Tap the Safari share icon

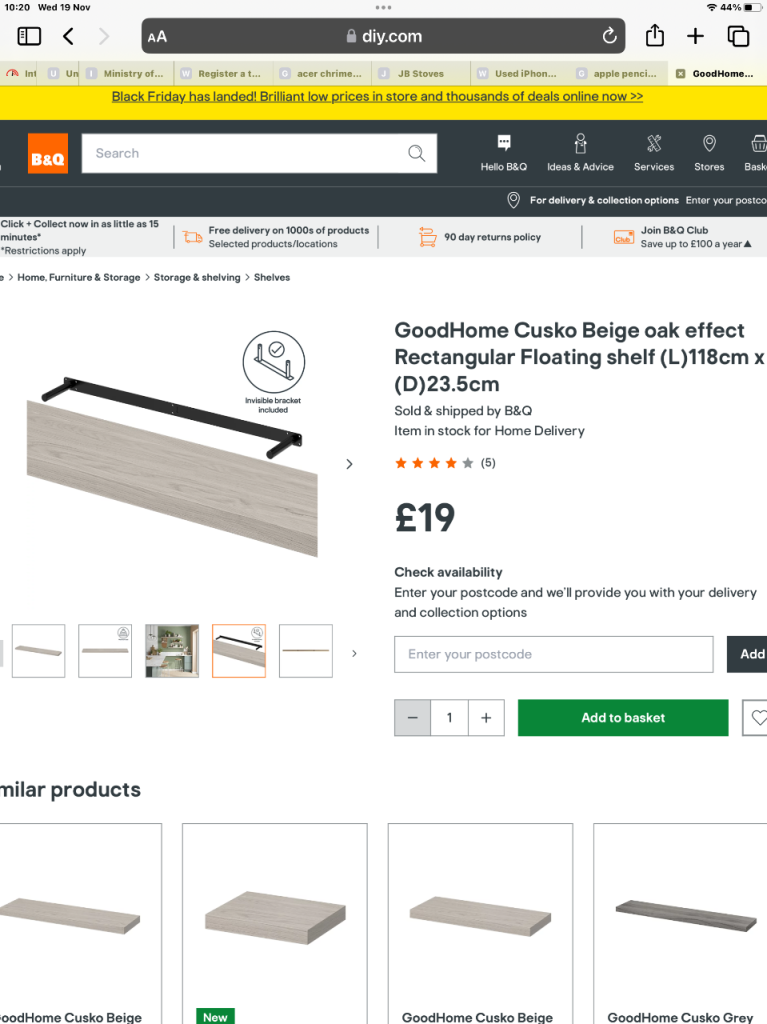point(654,36)
